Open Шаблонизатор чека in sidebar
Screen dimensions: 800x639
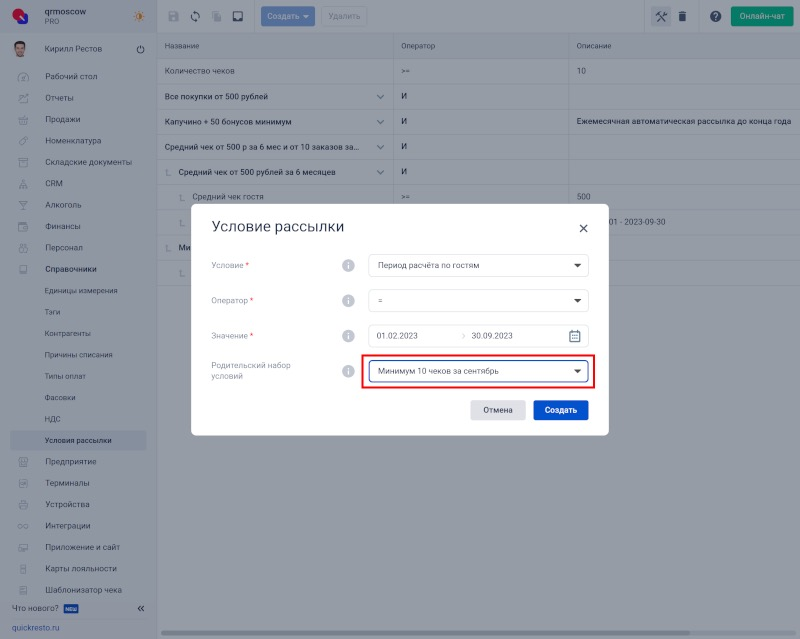83,590
